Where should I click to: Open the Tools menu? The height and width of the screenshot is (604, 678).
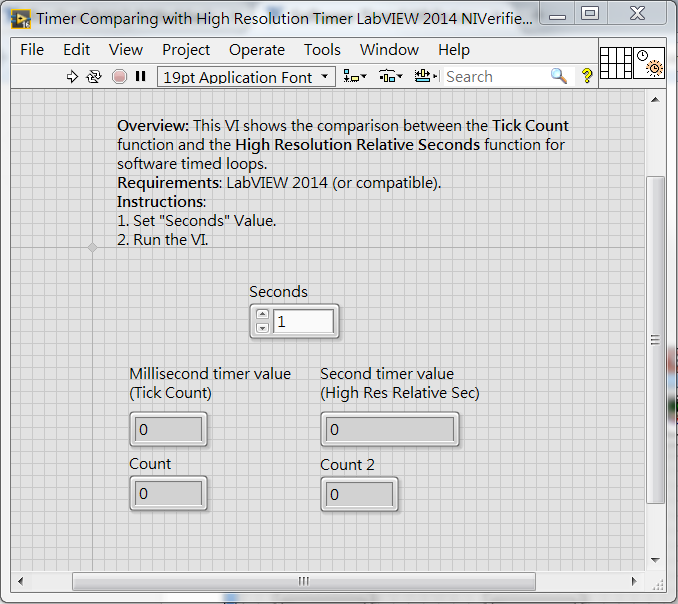coord(322,50)
